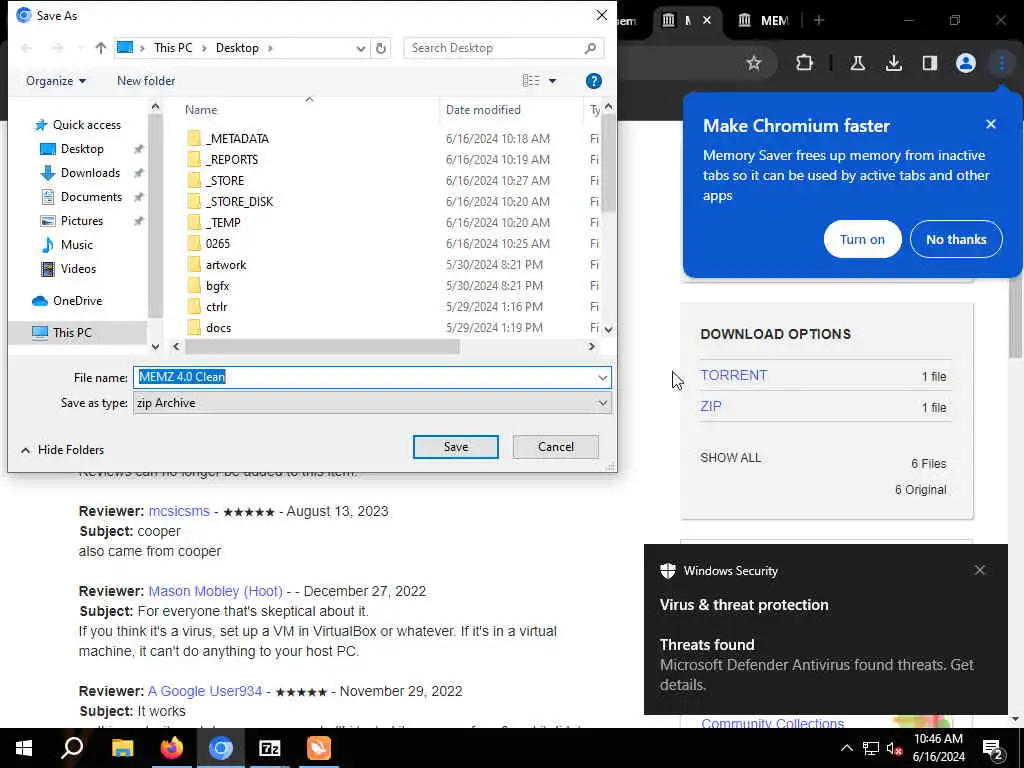Launch Firefox from taskbar

coord(171,748)
